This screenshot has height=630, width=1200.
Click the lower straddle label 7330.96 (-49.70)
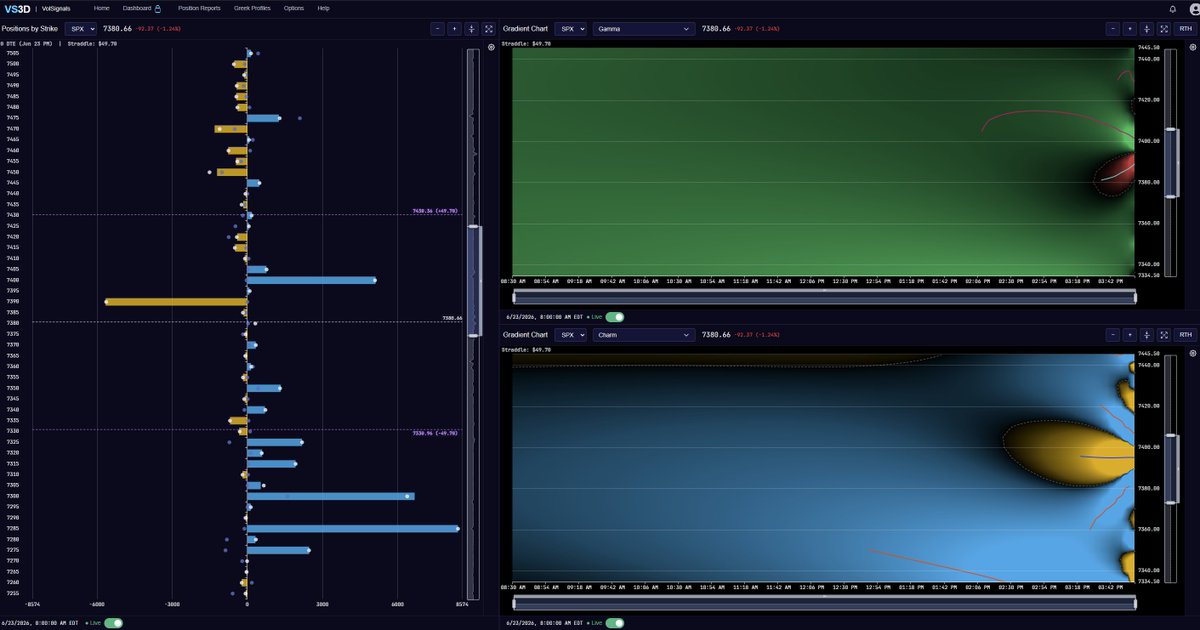435,433
